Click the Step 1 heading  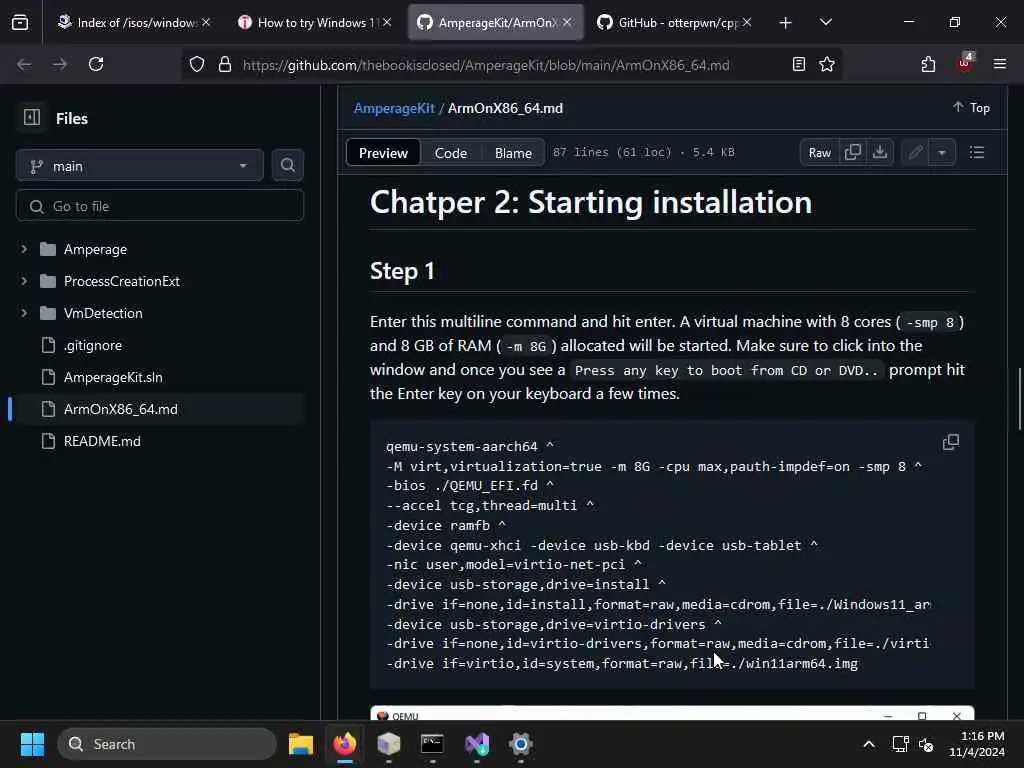[x=402, y=271]
